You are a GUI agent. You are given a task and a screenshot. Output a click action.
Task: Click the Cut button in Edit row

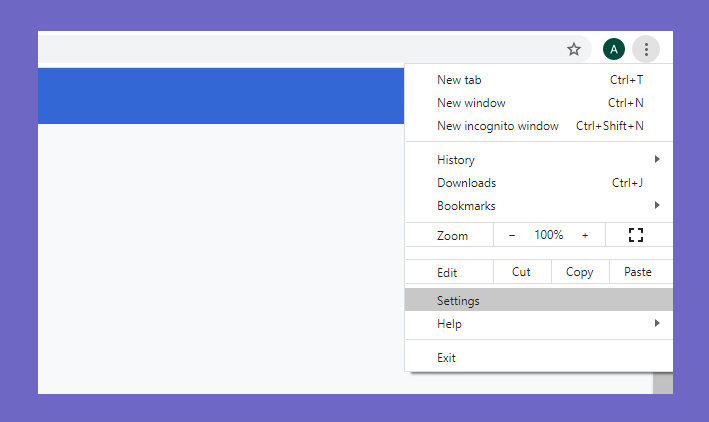click(522, 272)
